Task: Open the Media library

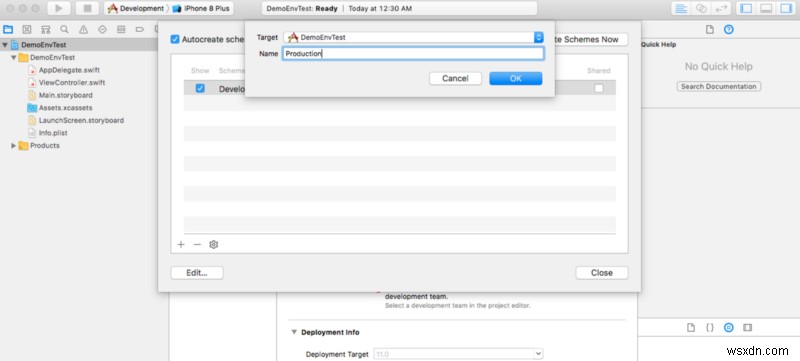Action: click(x=747, y=327)
